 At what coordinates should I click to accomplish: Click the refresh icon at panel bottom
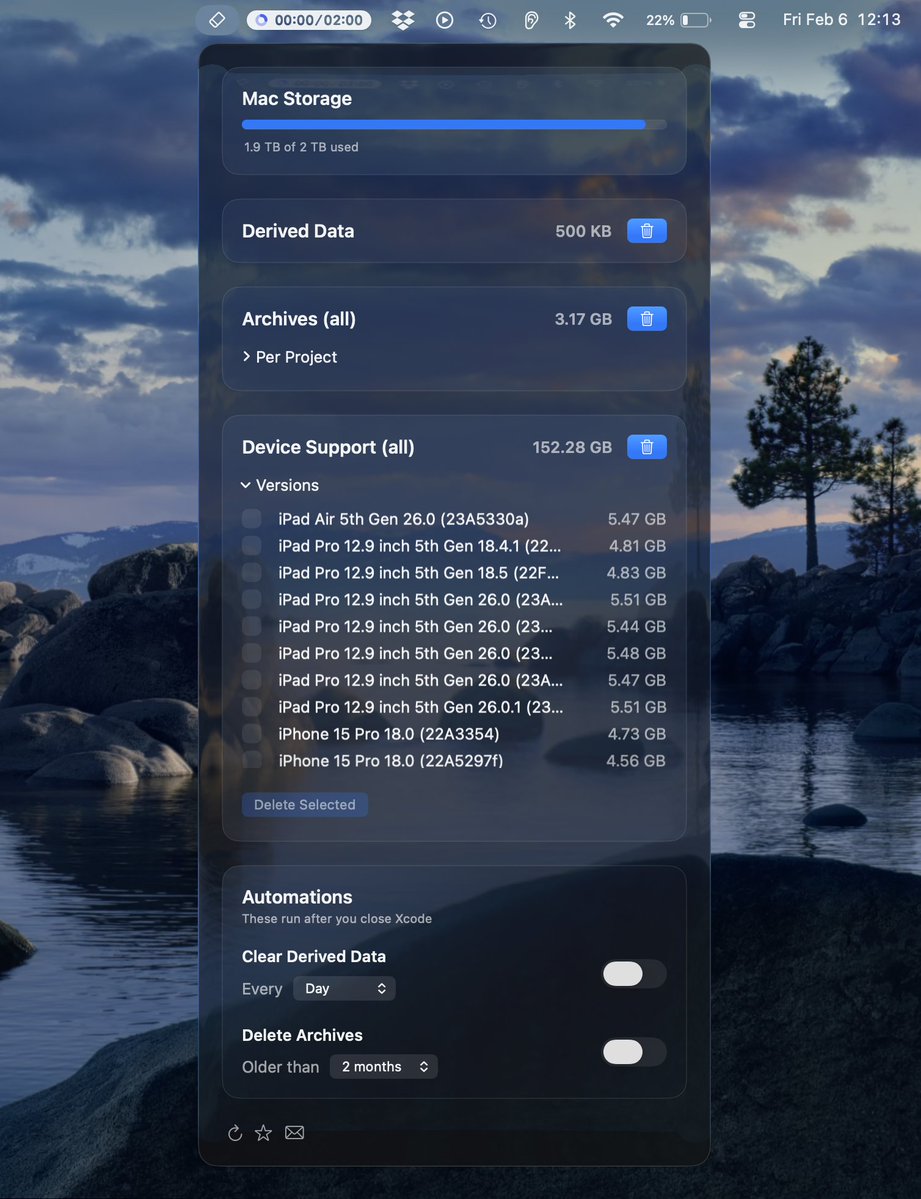pyautogui.click(x=235, y=1132)
